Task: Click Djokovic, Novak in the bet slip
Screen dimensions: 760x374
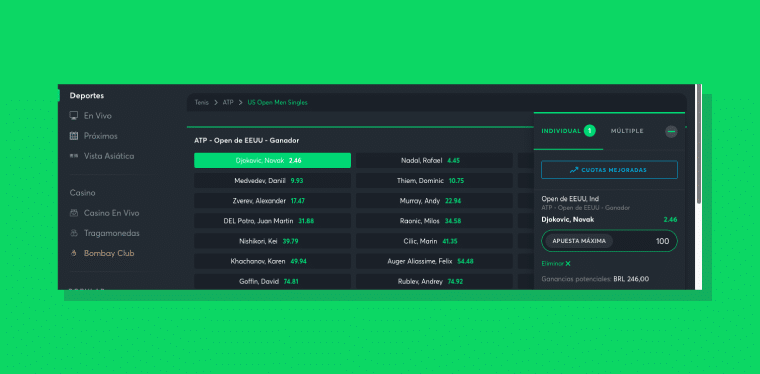Action: [568, 219]
